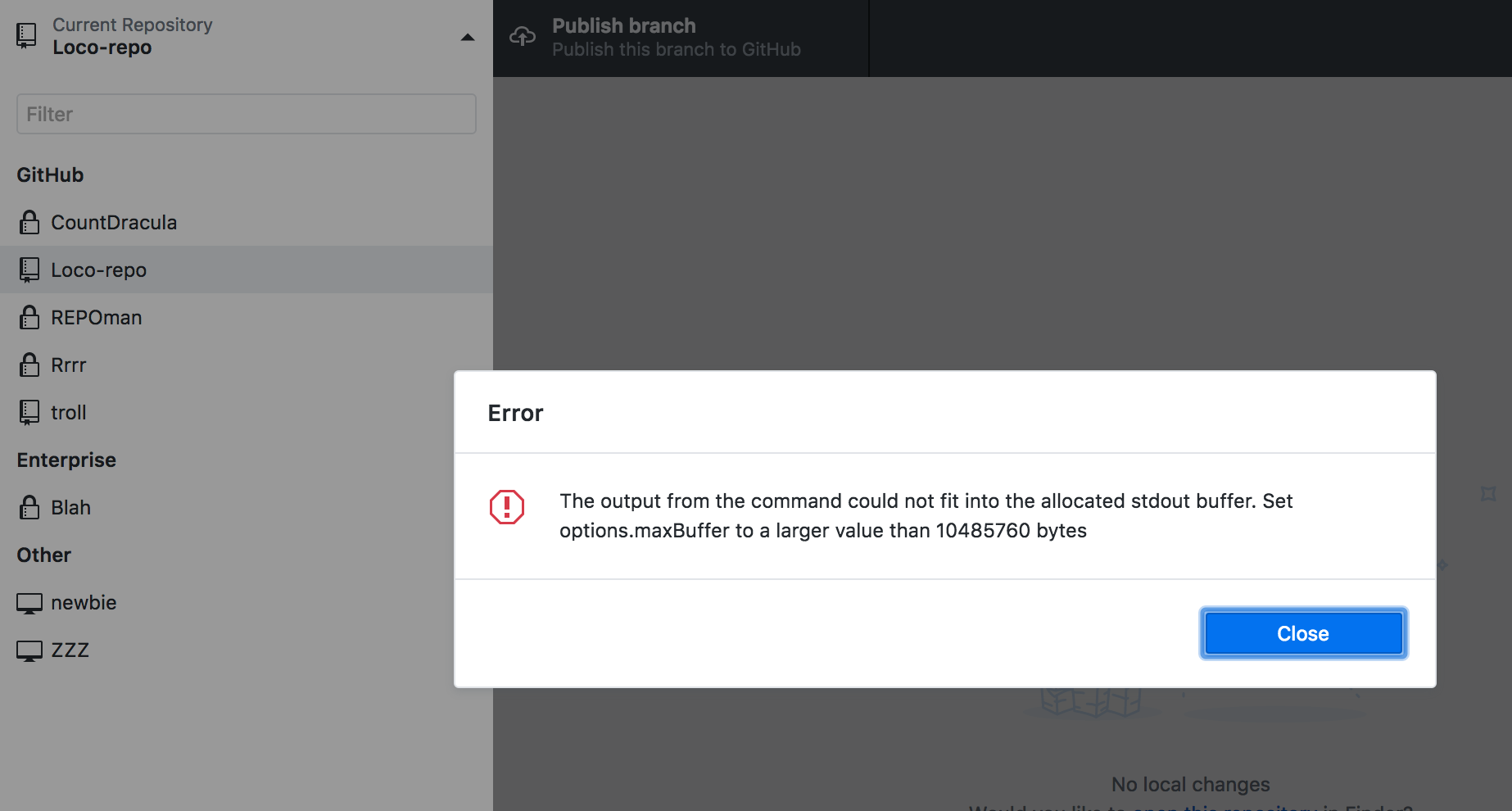This screenshot has width=1512, height=811.
Task: Click the Enterprise section header
Action: tap(66, 460)
